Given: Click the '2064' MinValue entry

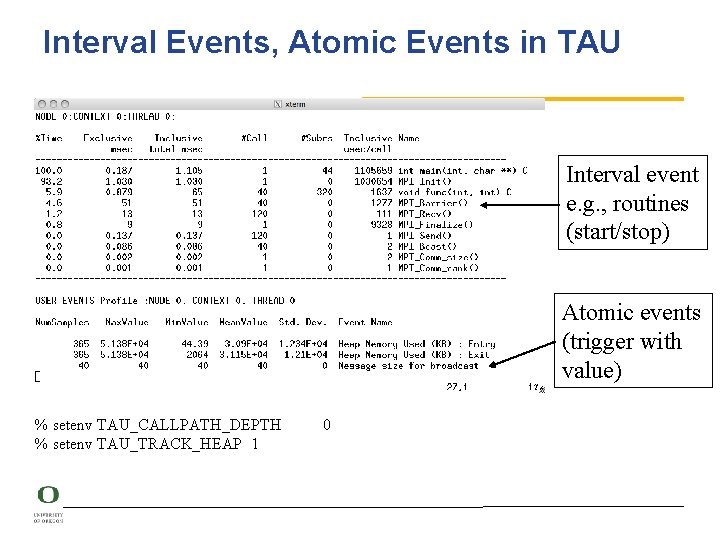Looking at the screenshot, I should click(x=197, y=355).
